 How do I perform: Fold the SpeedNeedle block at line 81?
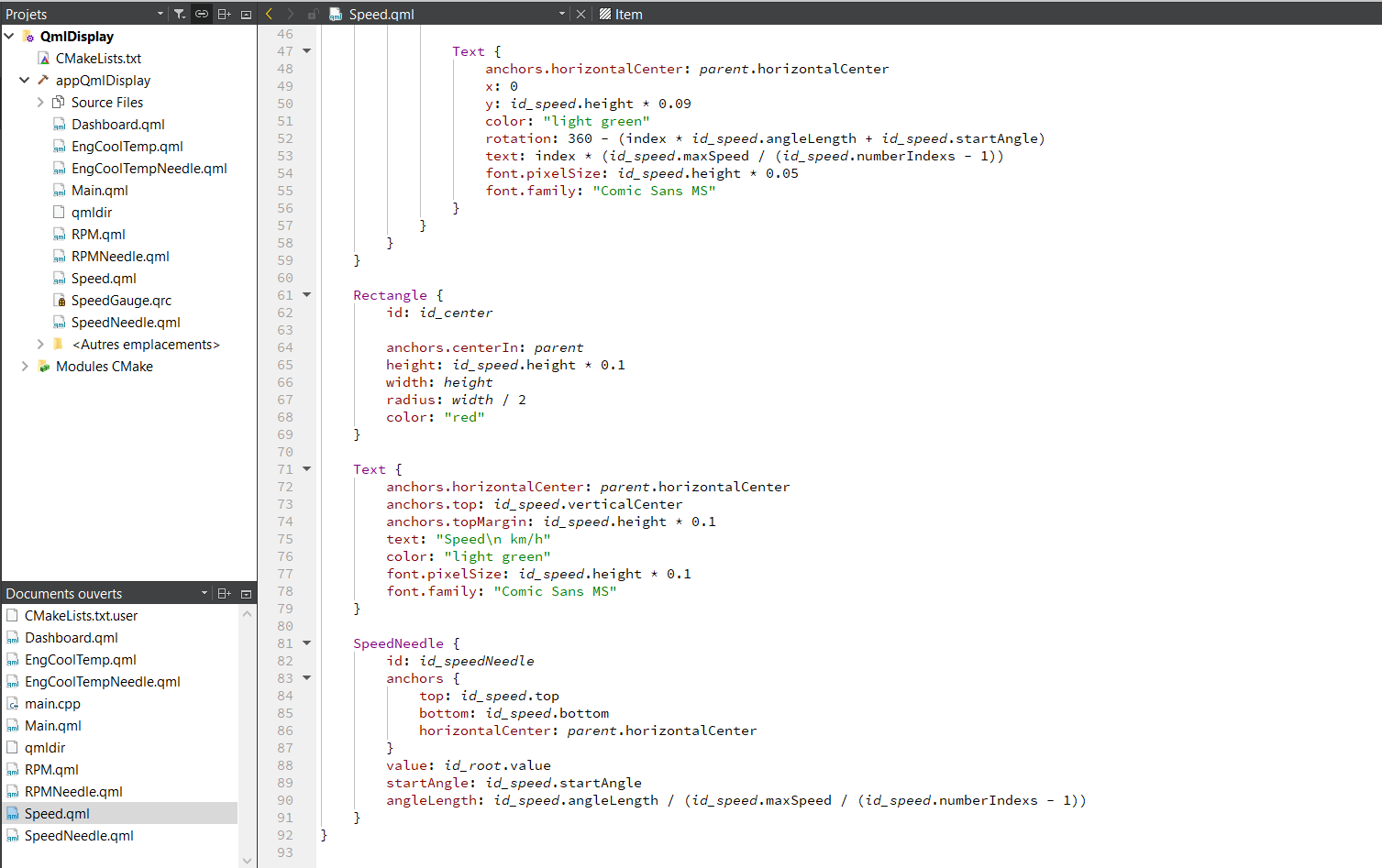pyautogui.click(x=307, y=643)
